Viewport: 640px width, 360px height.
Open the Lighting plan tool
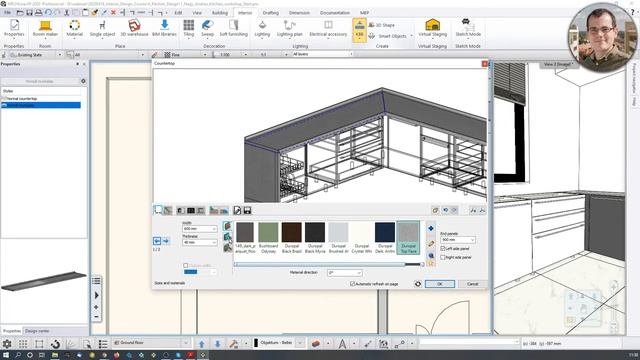tap(289, 28)
